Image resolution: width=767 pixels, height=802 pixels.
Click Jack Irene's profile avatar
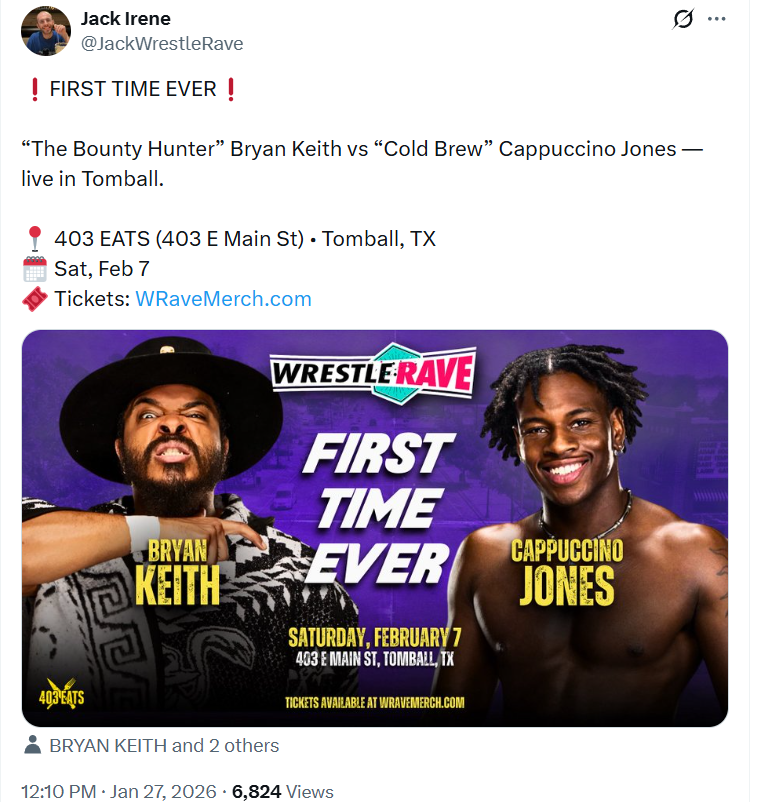46,31
